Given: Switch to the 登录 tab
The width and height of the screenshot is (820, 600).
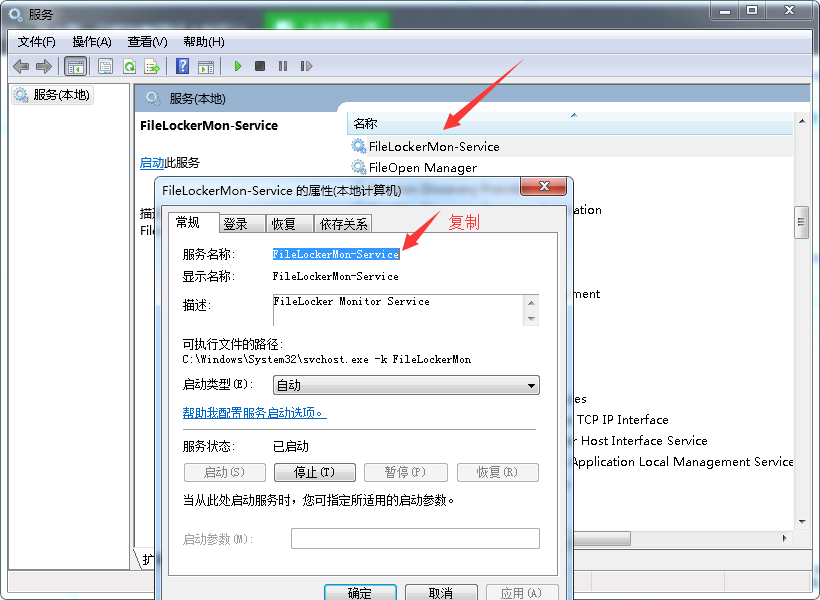Looking at the screenshot, I should click(x=236, y=224).
